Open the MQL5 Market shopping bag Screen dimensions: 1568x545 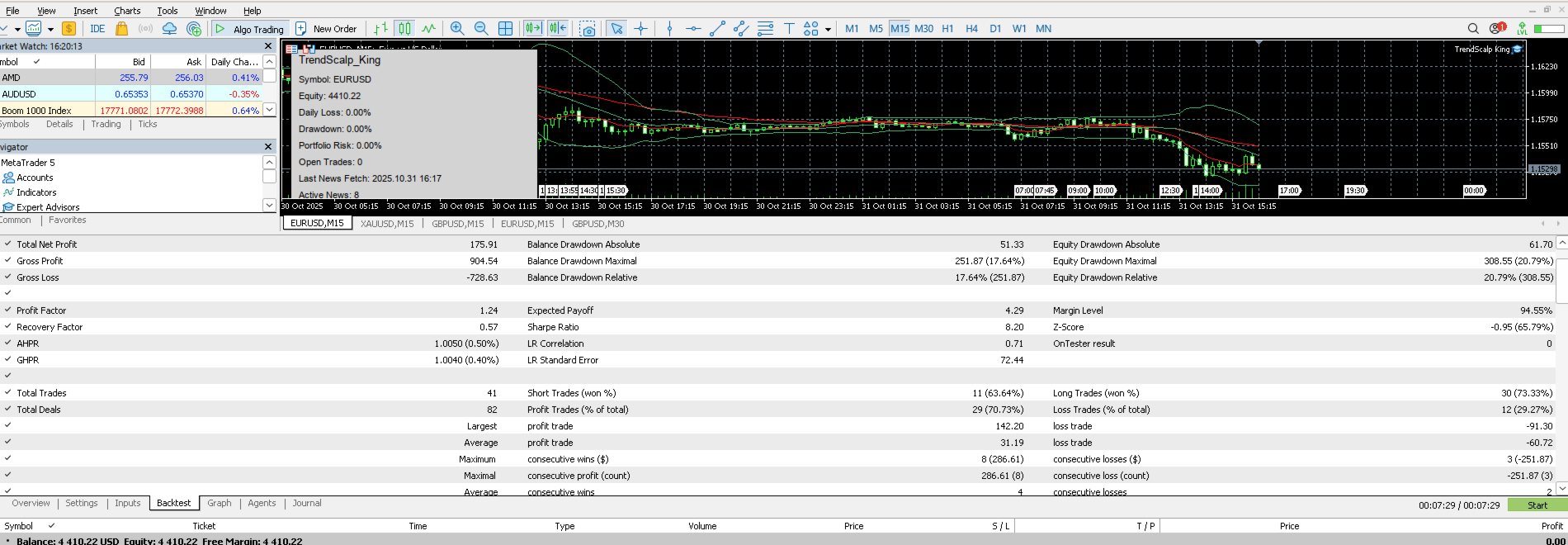(122, 29)
